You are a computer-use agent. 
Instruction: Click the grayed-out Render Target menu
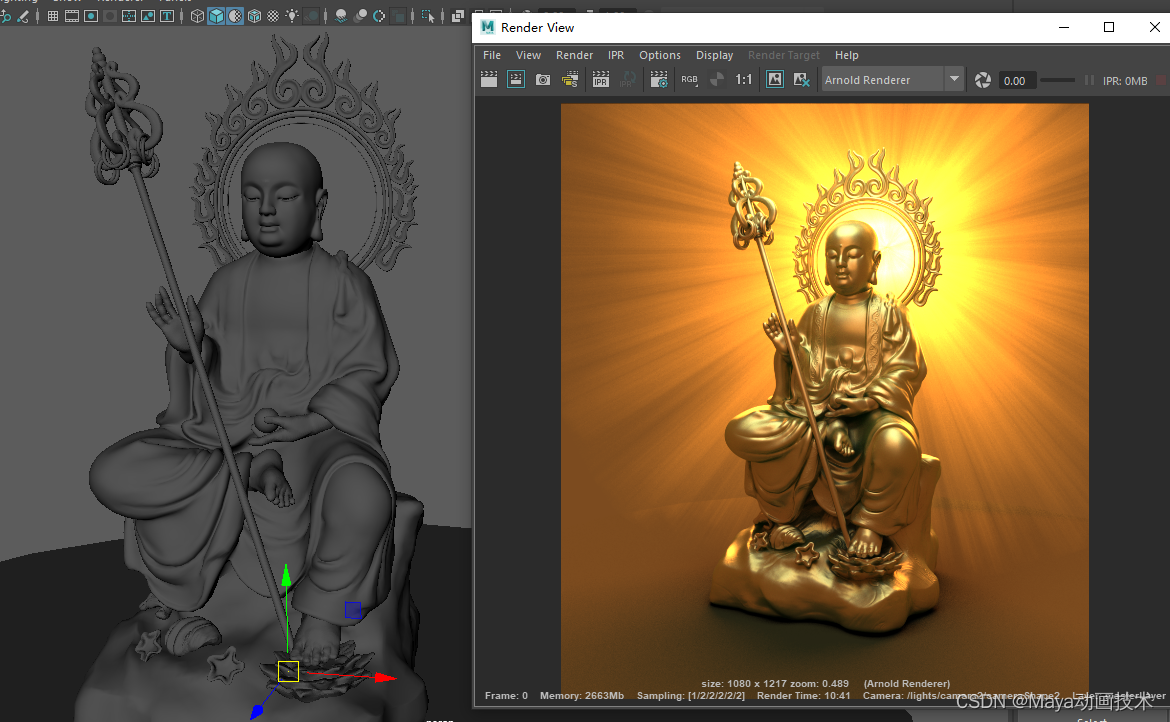tap(783, 55)
